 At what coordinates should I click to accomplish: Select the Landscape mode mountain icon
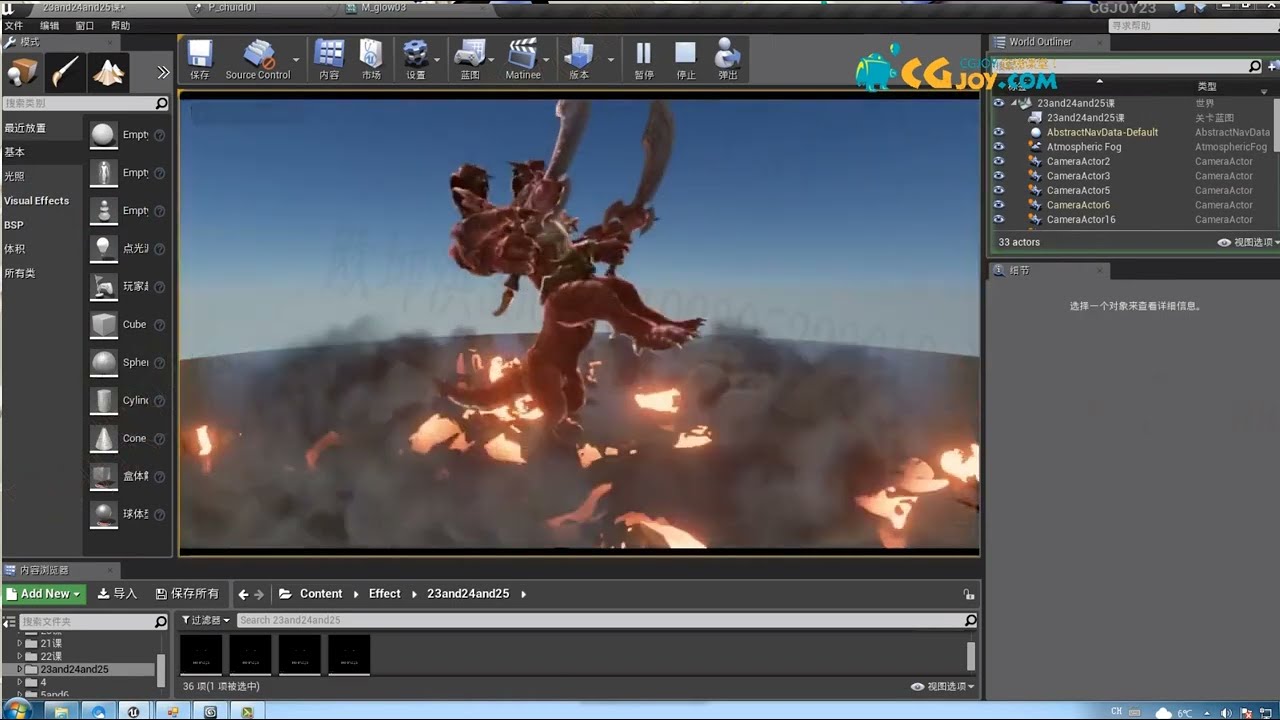click(108, 72)
